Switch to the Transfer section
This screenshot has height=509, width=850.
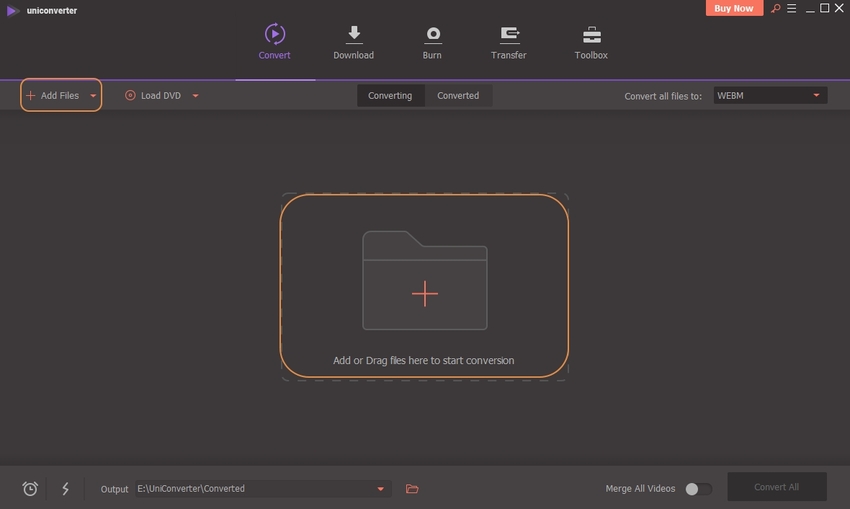tap(509, 42)
